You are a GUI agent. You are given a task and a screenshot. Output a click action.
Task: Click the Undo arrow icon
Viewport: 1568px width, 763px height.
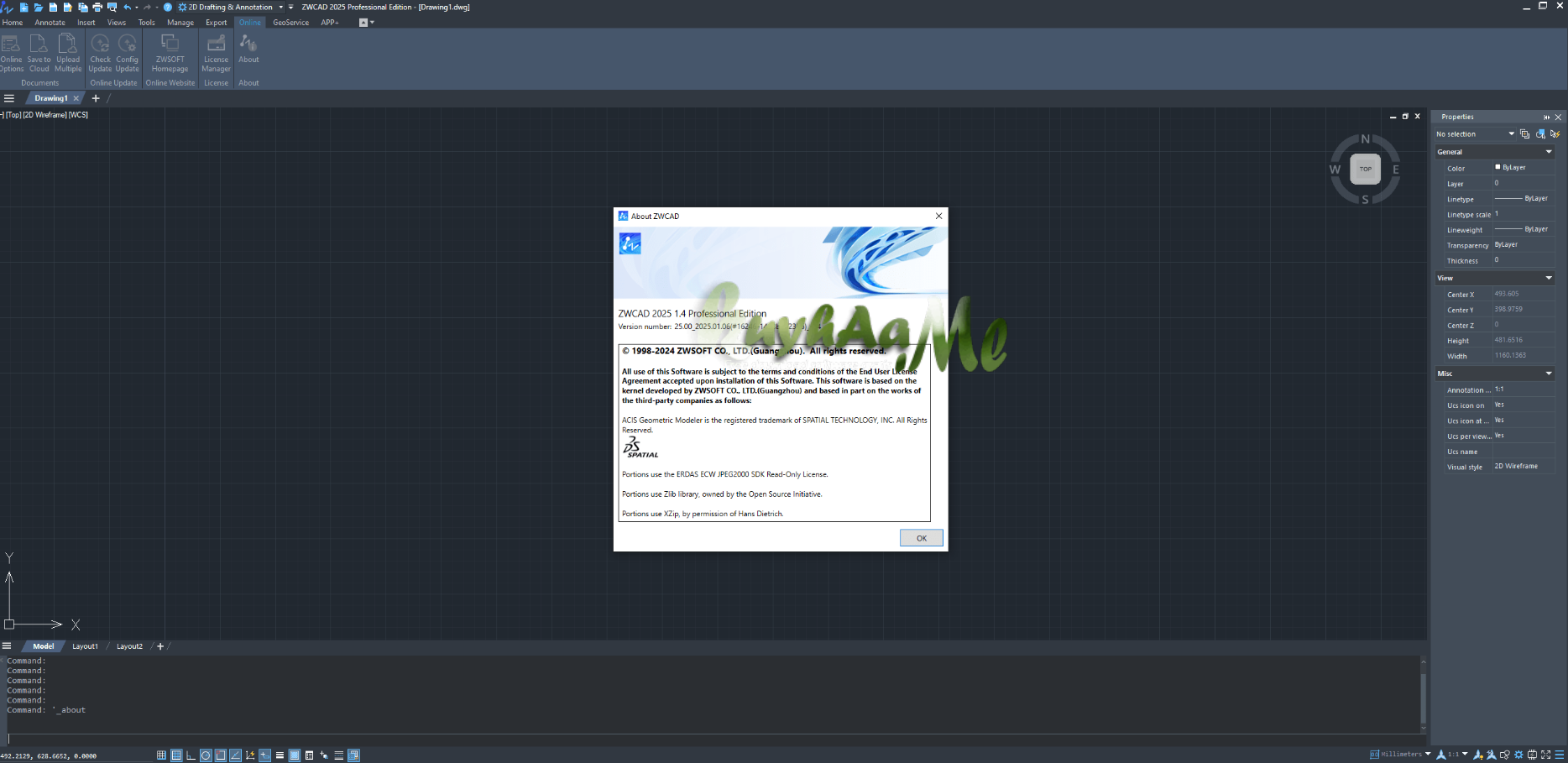click(128, 7)
